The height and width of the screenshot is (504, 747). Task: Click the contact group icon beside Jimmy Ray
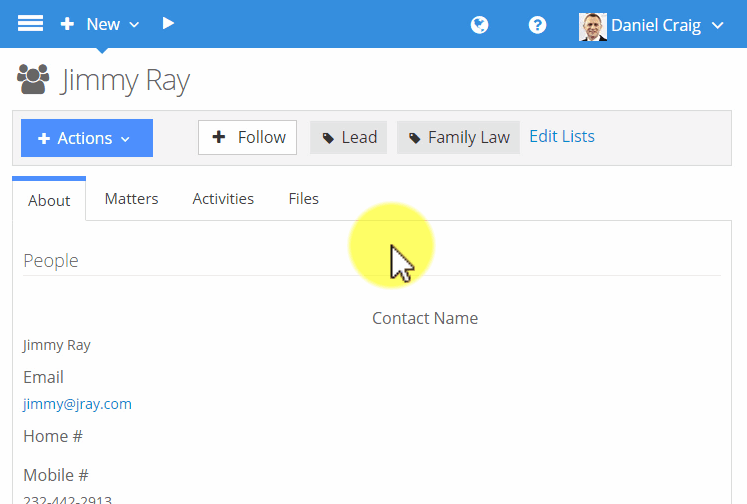tap(33, 79)
